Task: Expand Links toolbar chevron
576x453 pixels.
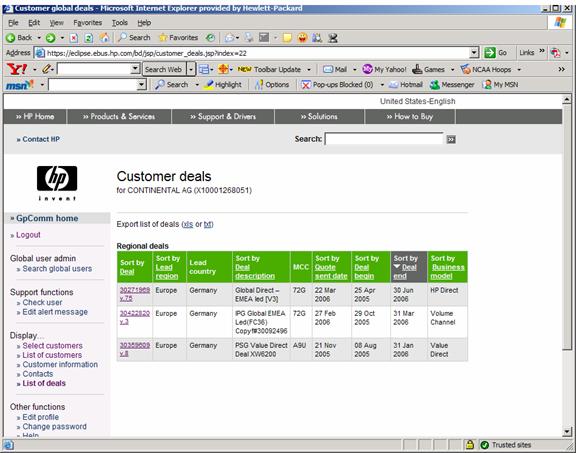Action: click(x=542, y=51)
